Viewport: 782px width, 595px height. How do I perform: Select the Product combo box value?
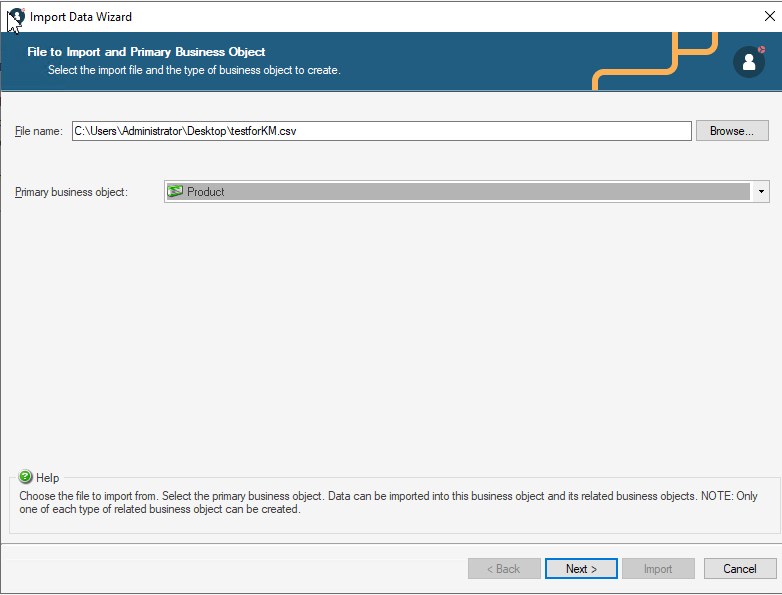[x=460, y=192]
